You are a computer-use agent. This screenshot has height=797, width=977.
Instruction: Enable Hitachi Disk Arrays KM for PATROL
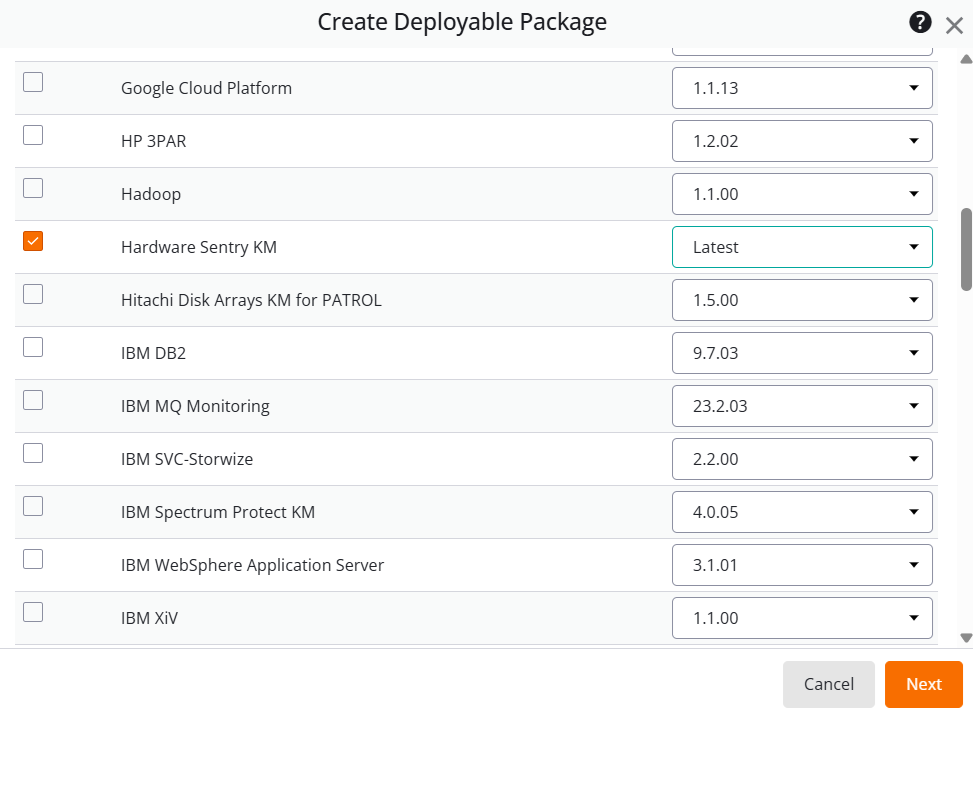(32, 294)
